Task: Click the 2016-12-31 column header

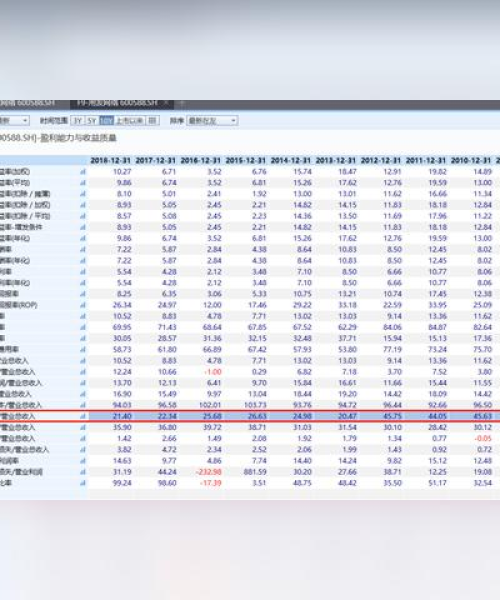Action: tap(200, 161)
